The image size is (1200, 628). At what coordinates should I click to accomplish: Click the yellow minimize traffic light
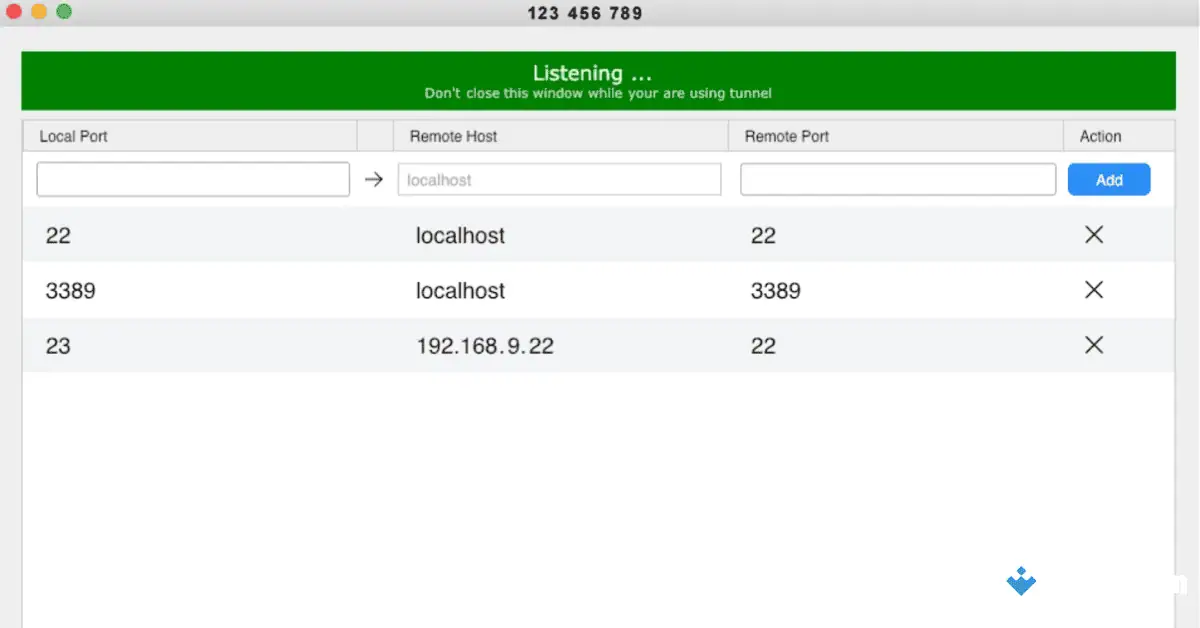point(41,12)
